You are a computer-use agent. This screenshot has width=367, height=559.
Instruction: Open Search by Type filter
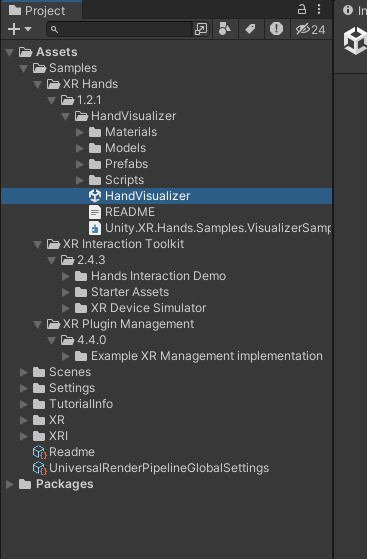(225, 29)
